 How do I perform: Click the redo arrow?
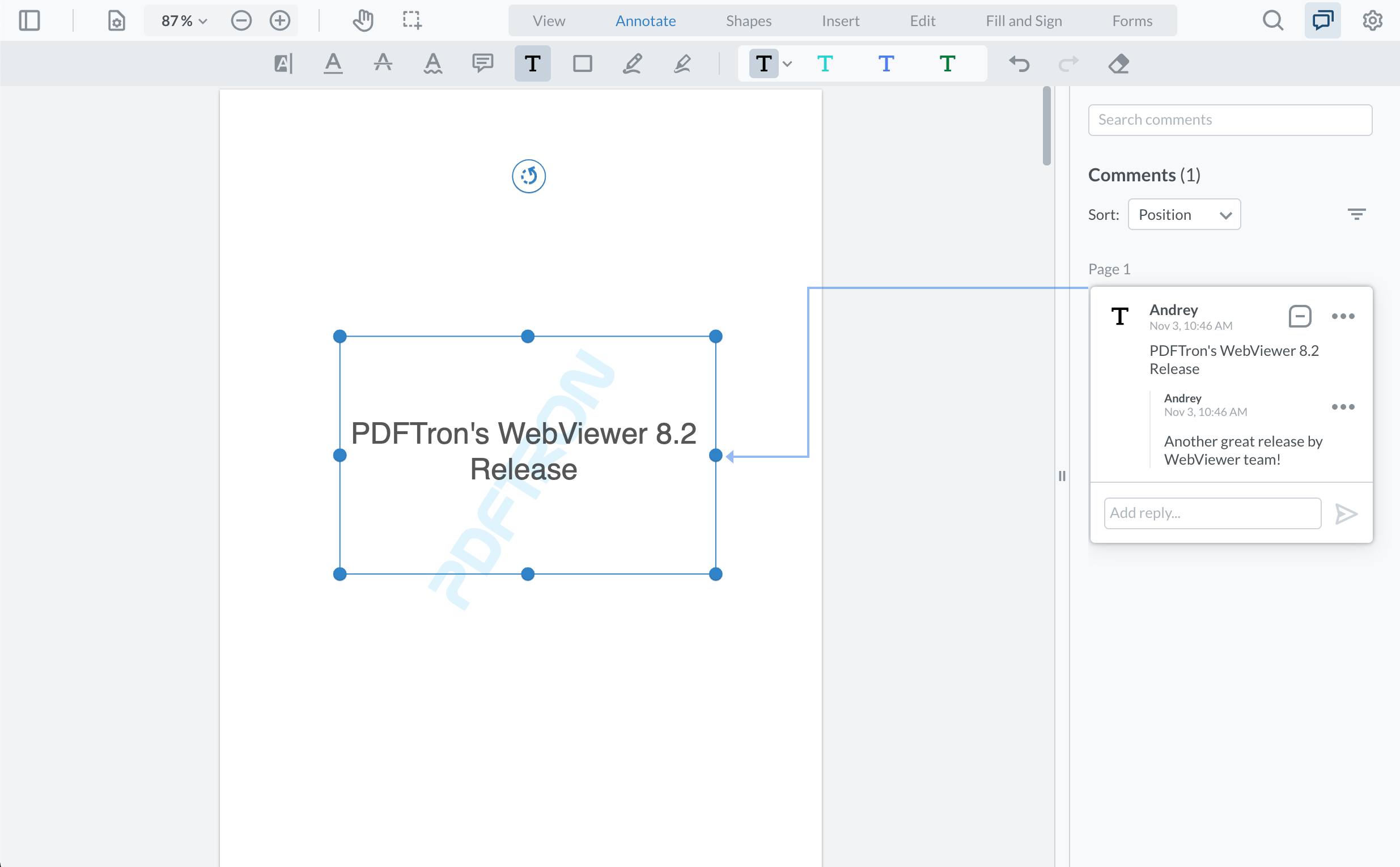tap(1068, 63)
